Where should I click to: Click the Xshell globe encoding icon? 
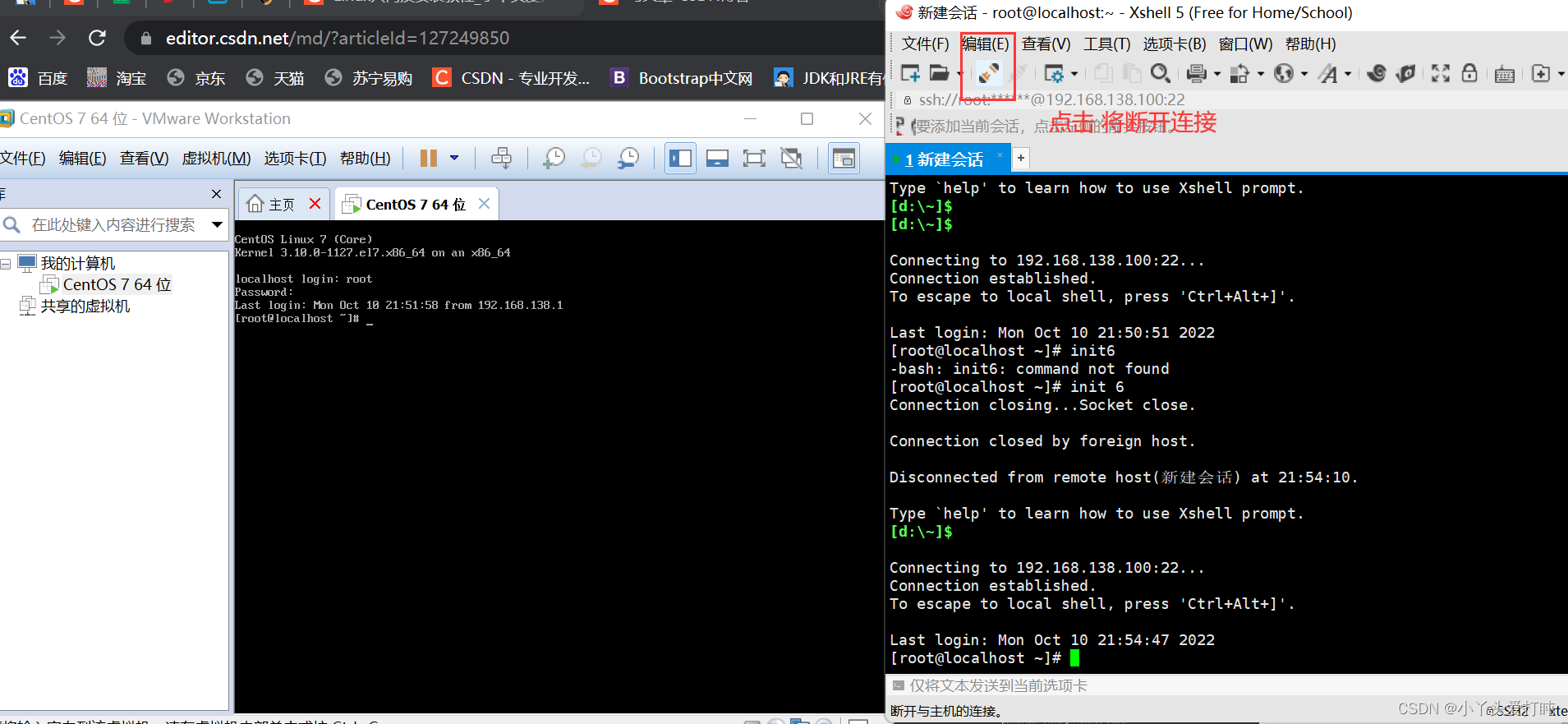(1283, 74)
